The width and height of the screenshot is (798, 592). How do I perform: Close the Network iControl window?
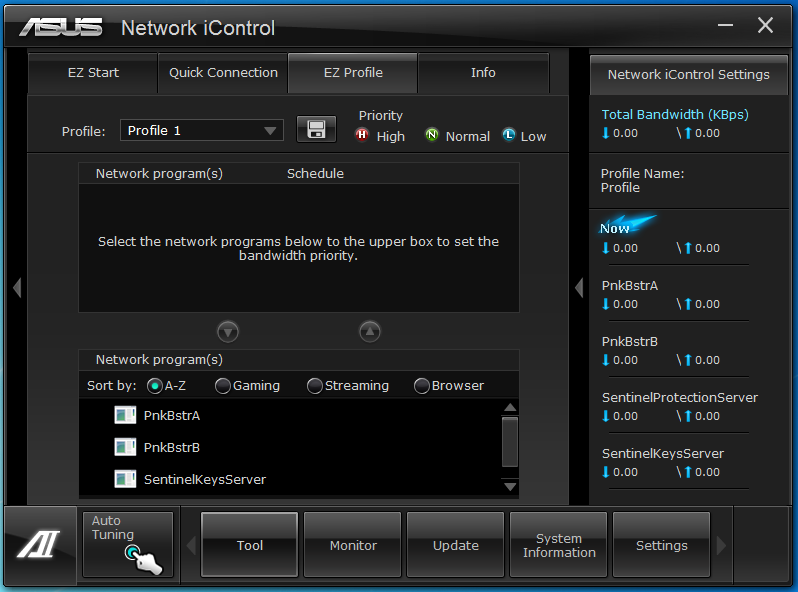765,24
